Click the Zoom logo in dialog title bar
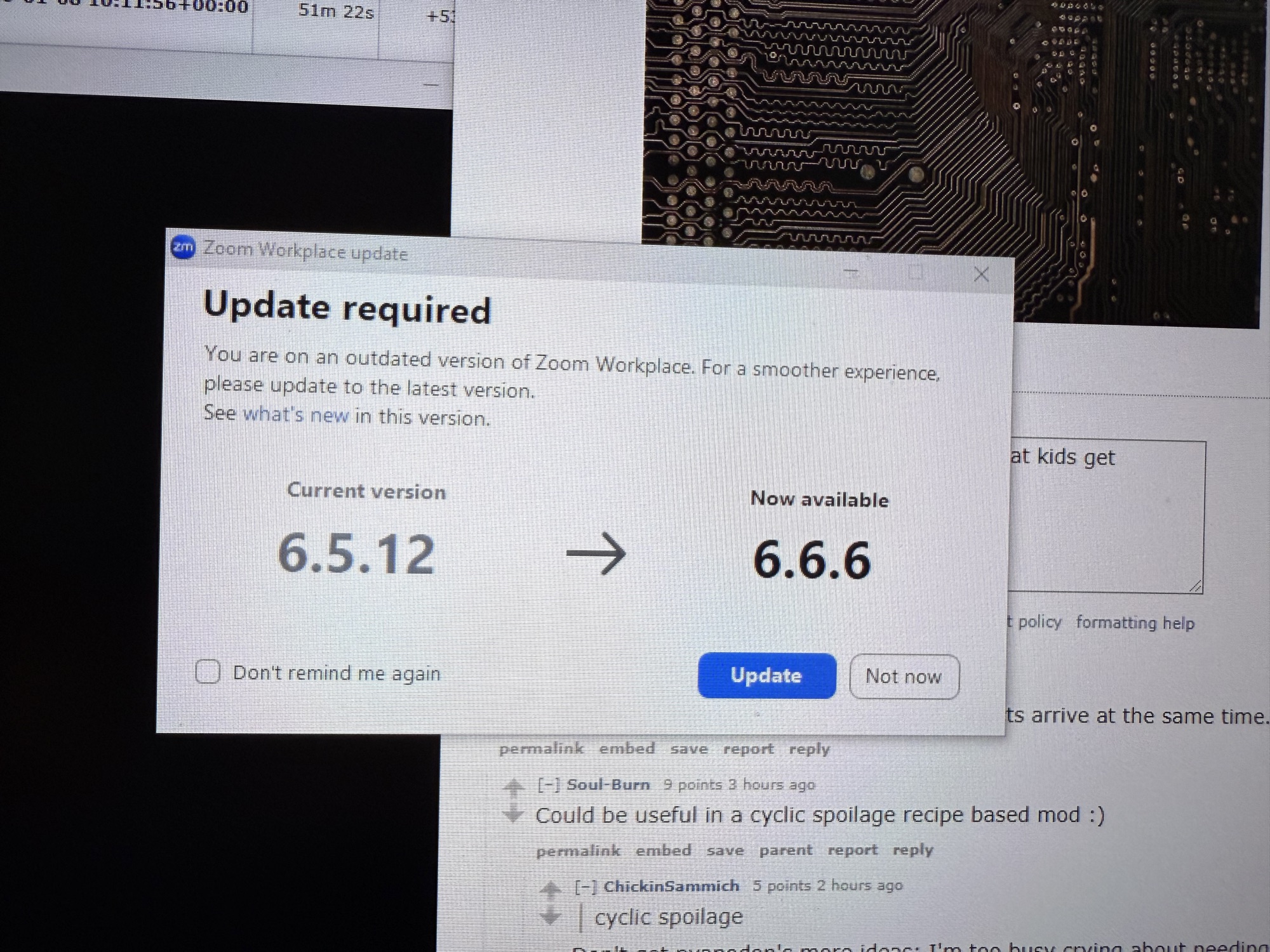1270x952 pixels. [184, 248]
